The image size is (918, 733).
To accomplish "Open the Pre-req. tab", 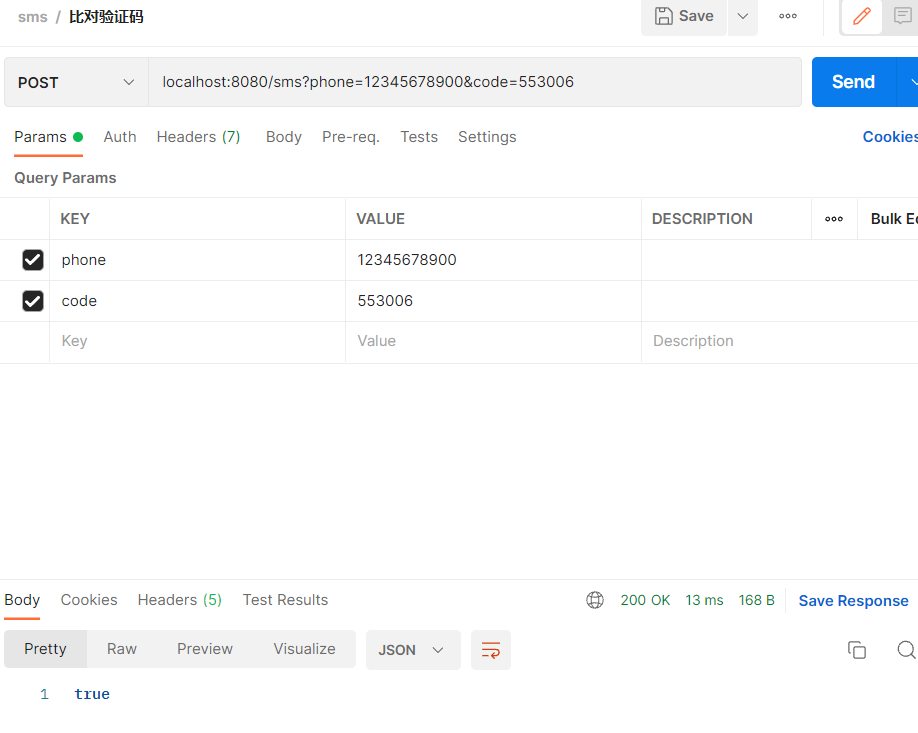I will (x=351, y=137).
